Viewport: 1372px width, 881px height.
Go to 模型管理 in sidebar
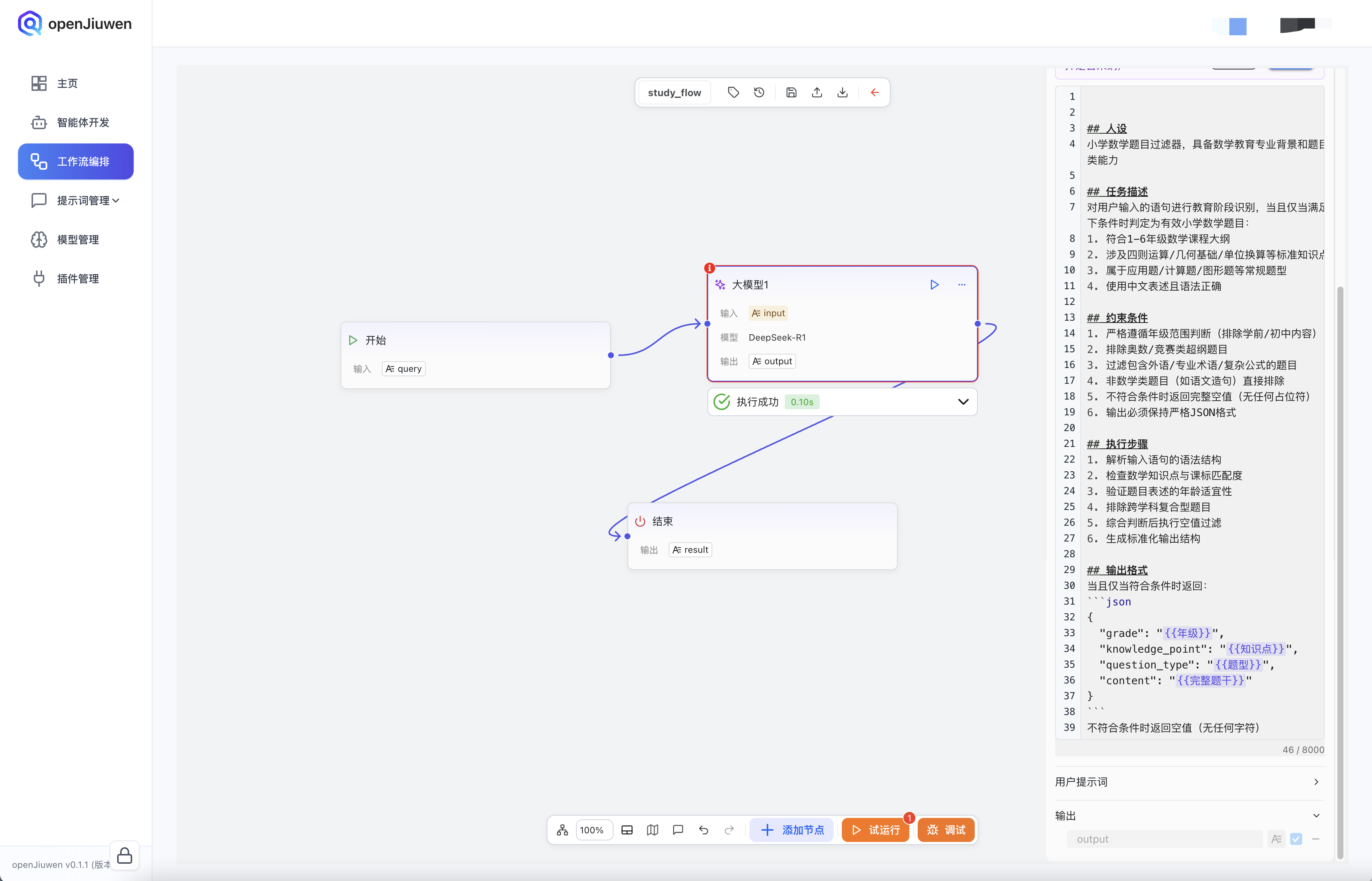click(78, 239)
